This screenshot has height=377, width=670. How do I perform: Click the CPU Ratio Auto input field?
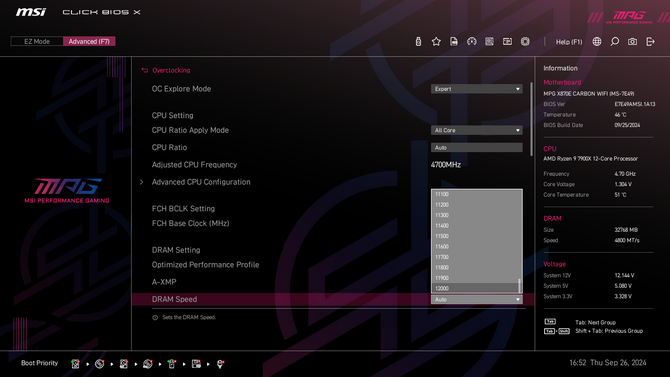pos(476,147)
